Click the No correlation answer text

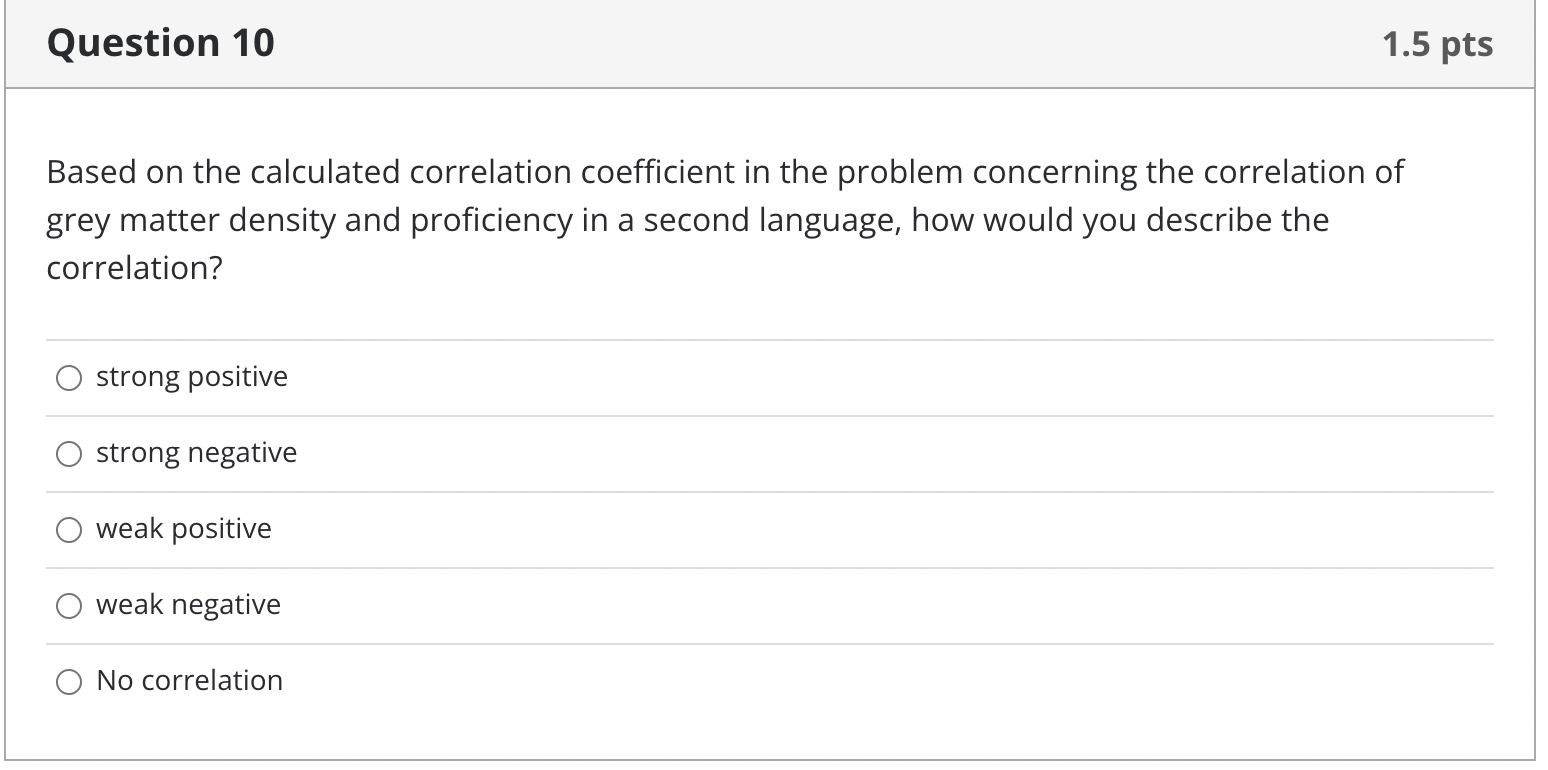point(189,682)
